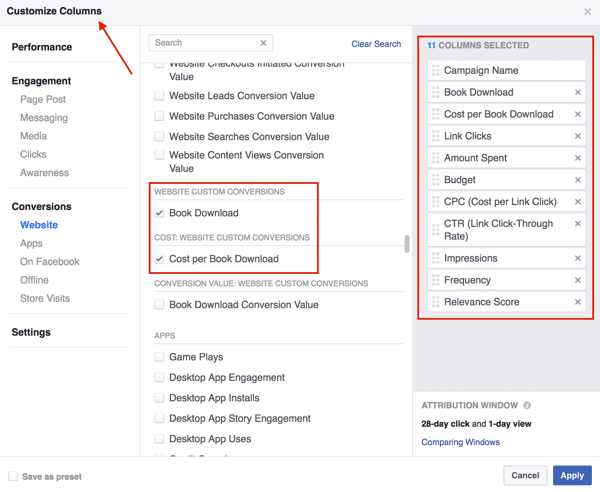
Task: Open the Conversions category
Action: coord(41,207)
